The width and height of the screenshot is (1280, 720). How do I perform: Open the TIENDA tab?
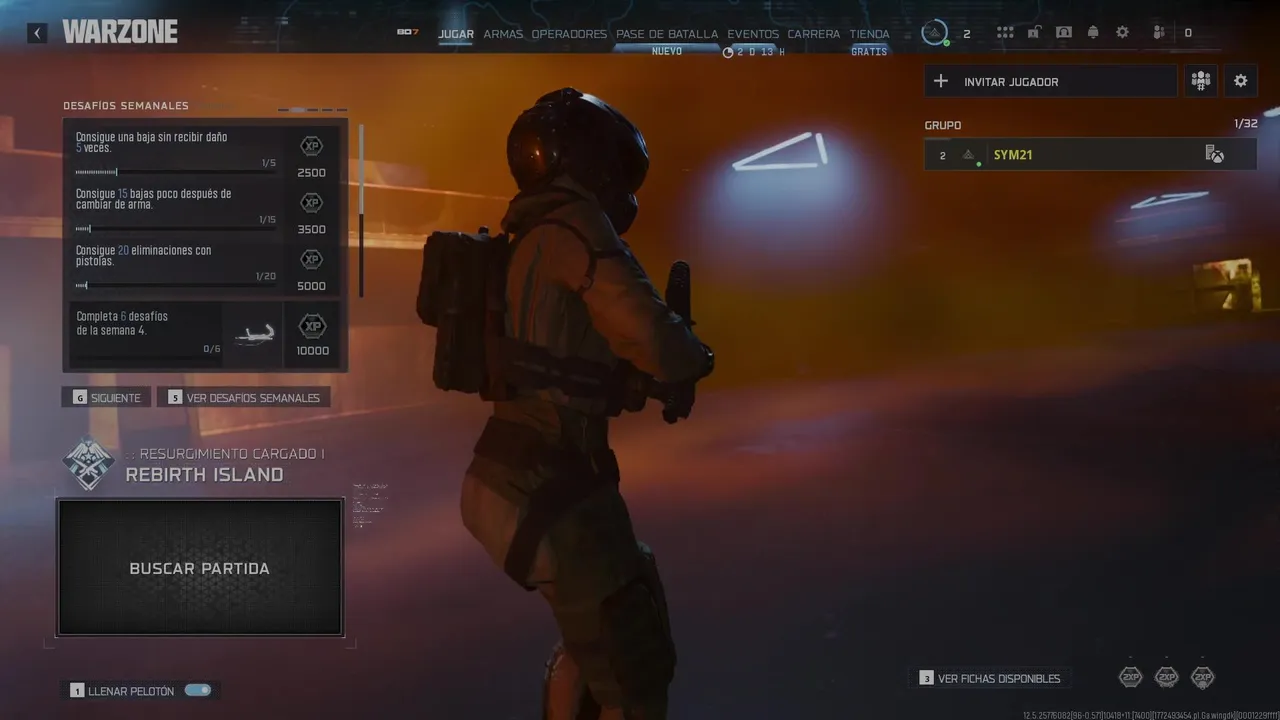pos(869,34)
